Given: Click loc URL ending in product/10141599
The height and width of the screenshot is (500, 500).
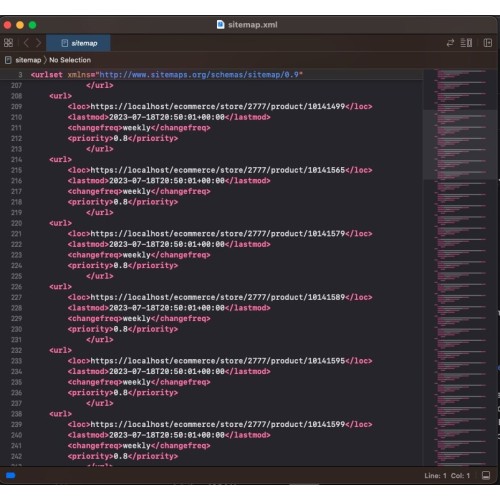Looking at the screenshot, I should tap(218, 424).
